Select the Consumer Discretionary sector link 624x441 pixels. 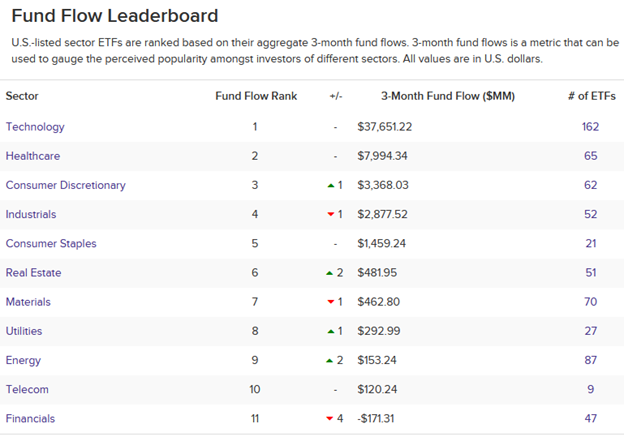pyautogui.click(x=64, y=185)
